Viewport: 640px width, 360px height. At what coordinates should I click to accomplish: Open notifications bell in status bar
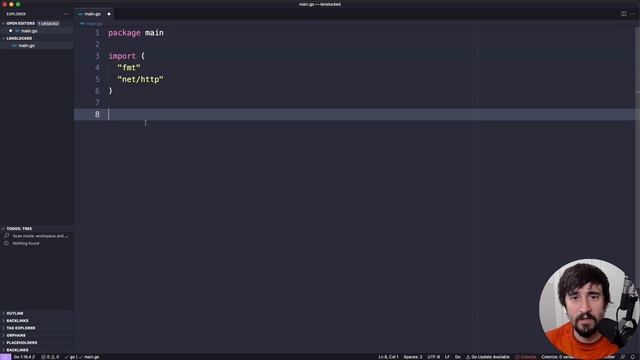point(633,357)
